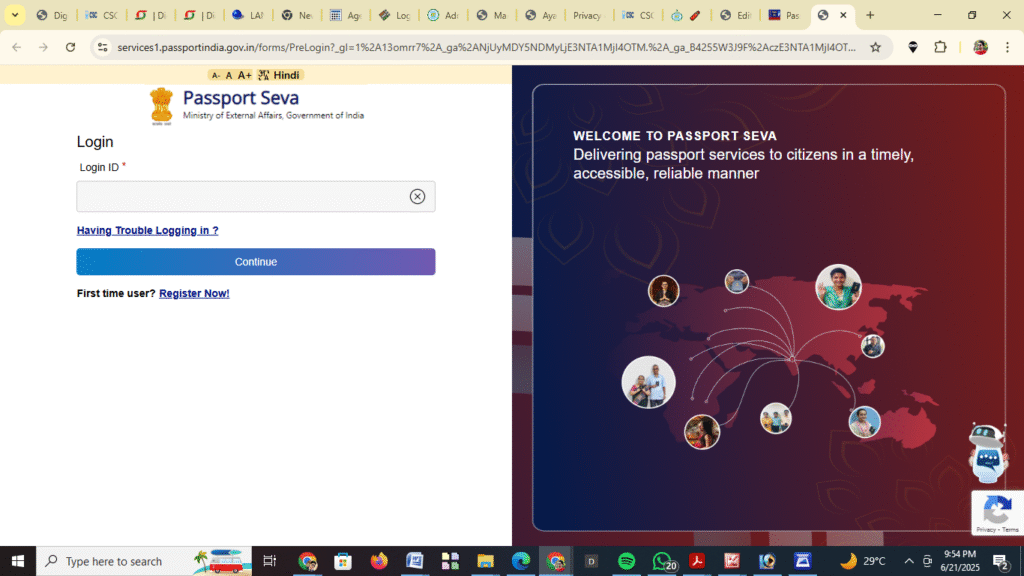Viewport: 1024px width, 576px height.
Task: Click the Continue button
Action: click(x=255, y=262)
